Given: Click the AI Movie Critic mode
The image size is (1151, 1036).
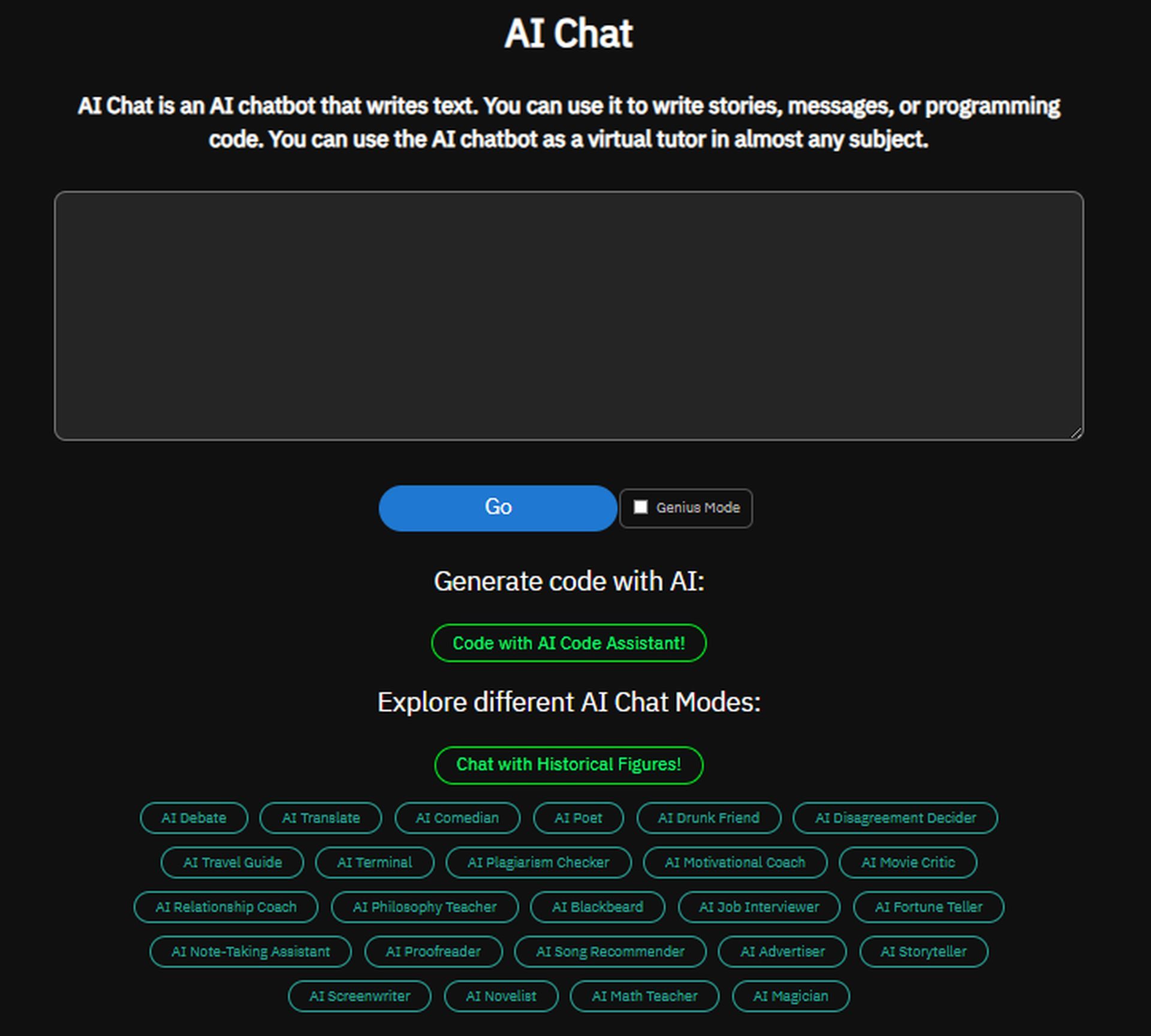Looking at the screenshot, I should (905, 862).
